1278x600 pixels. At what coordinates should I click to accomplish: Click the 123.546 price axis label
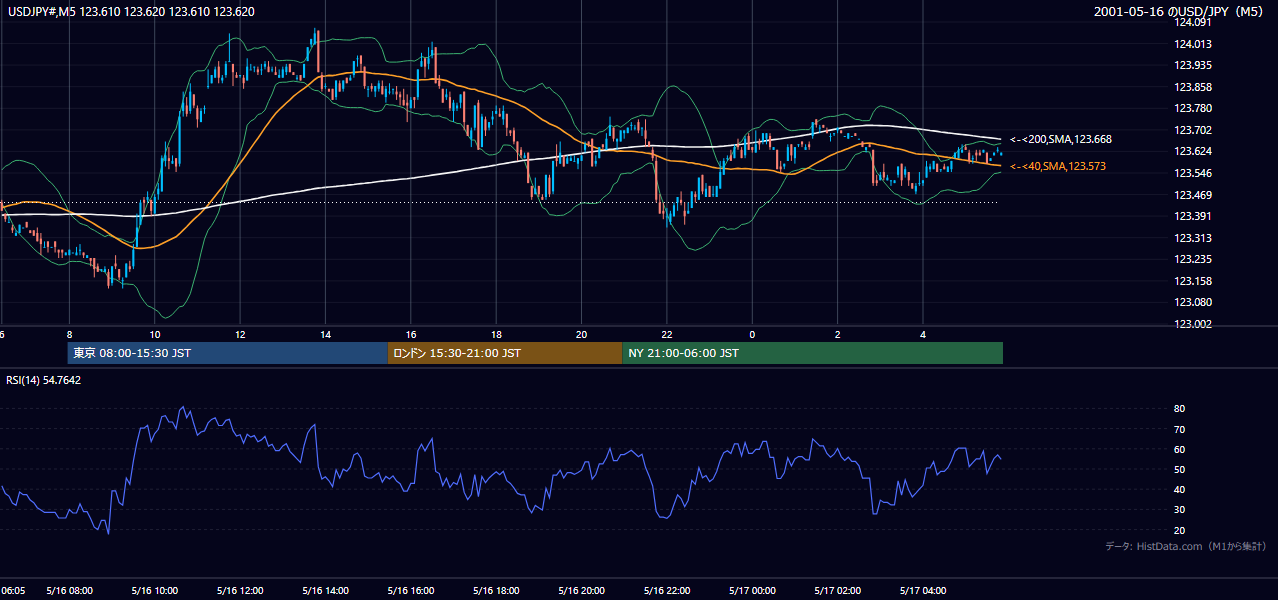pos(1193,173)
